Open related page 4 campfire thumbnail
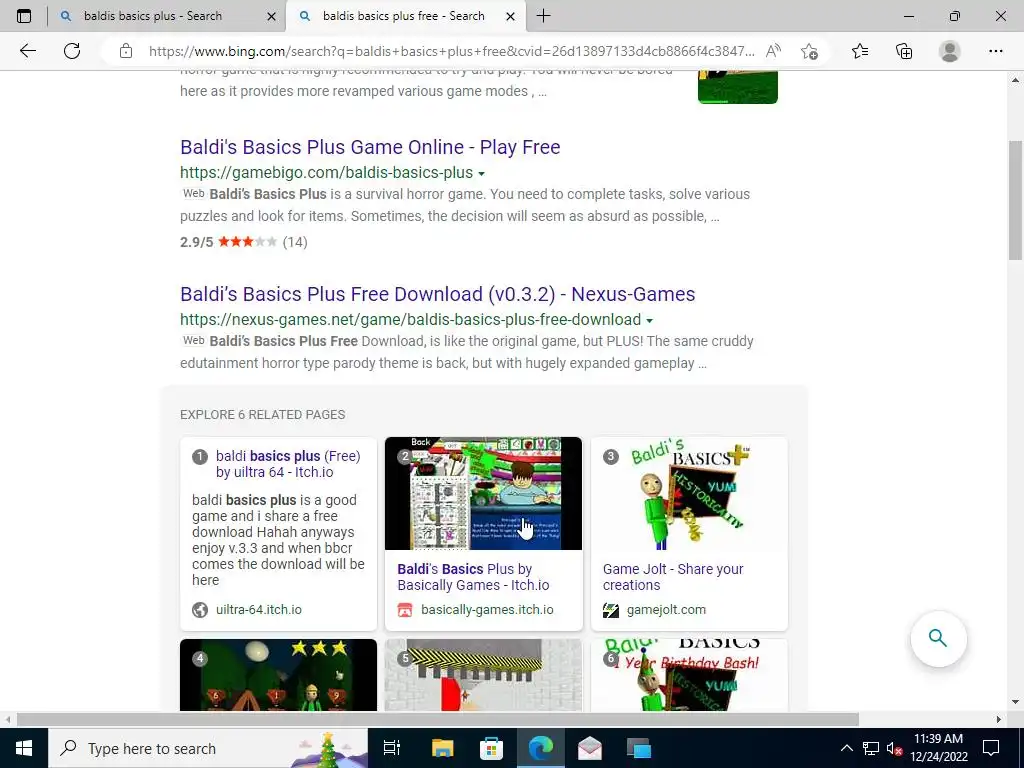1024x768 pixels. click(x=278, y=675)
